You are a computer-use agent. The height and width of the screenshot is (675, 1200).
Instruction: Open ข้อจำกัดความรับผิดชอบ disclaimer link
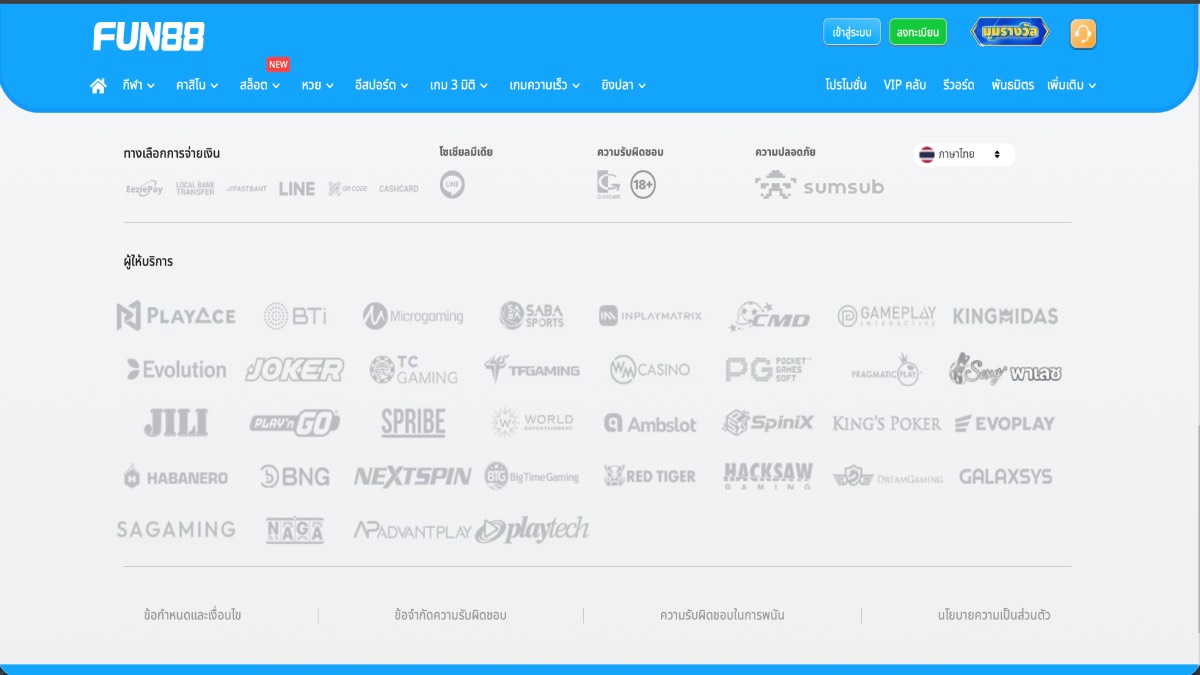(451, 616)
